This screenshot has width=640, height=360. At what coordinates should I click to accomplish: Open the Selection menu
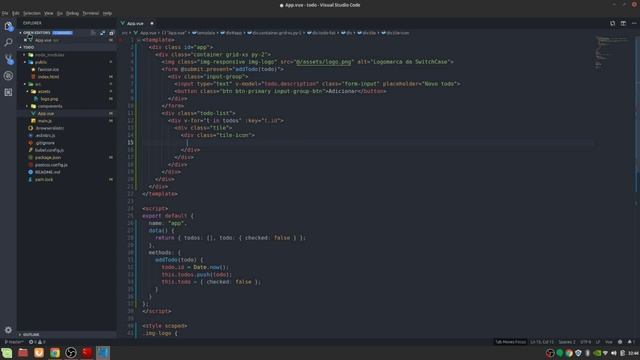tap(31, 13)
